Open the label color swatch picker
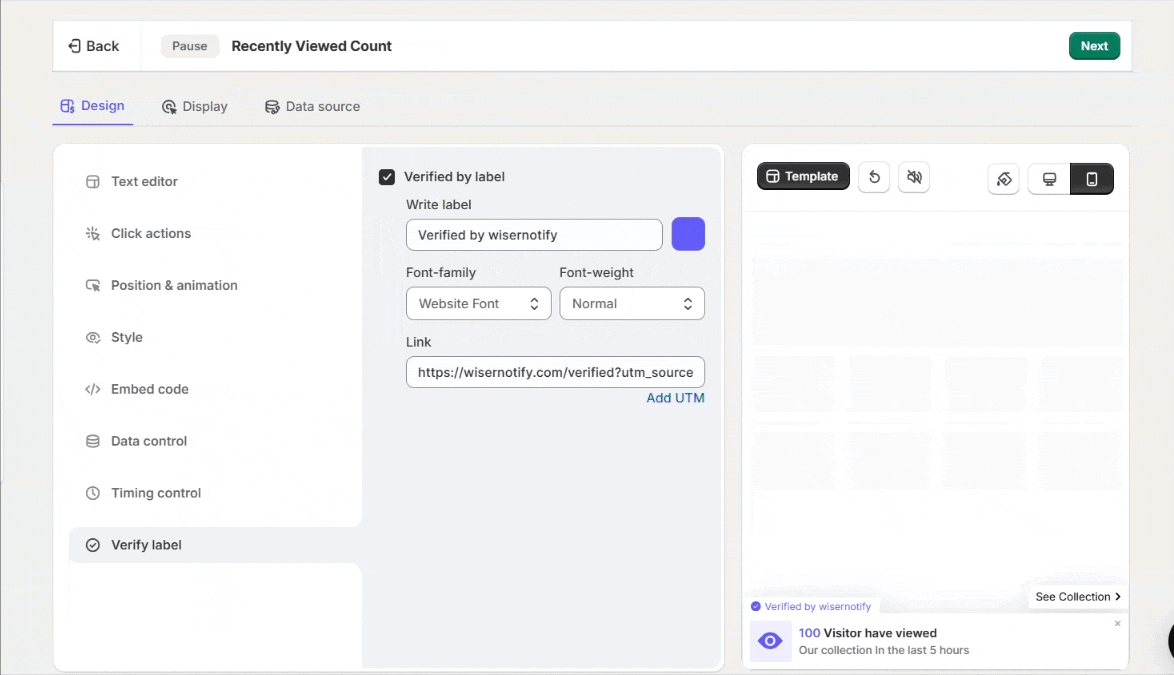1174x675 pixels. click(x=688, y=234)
